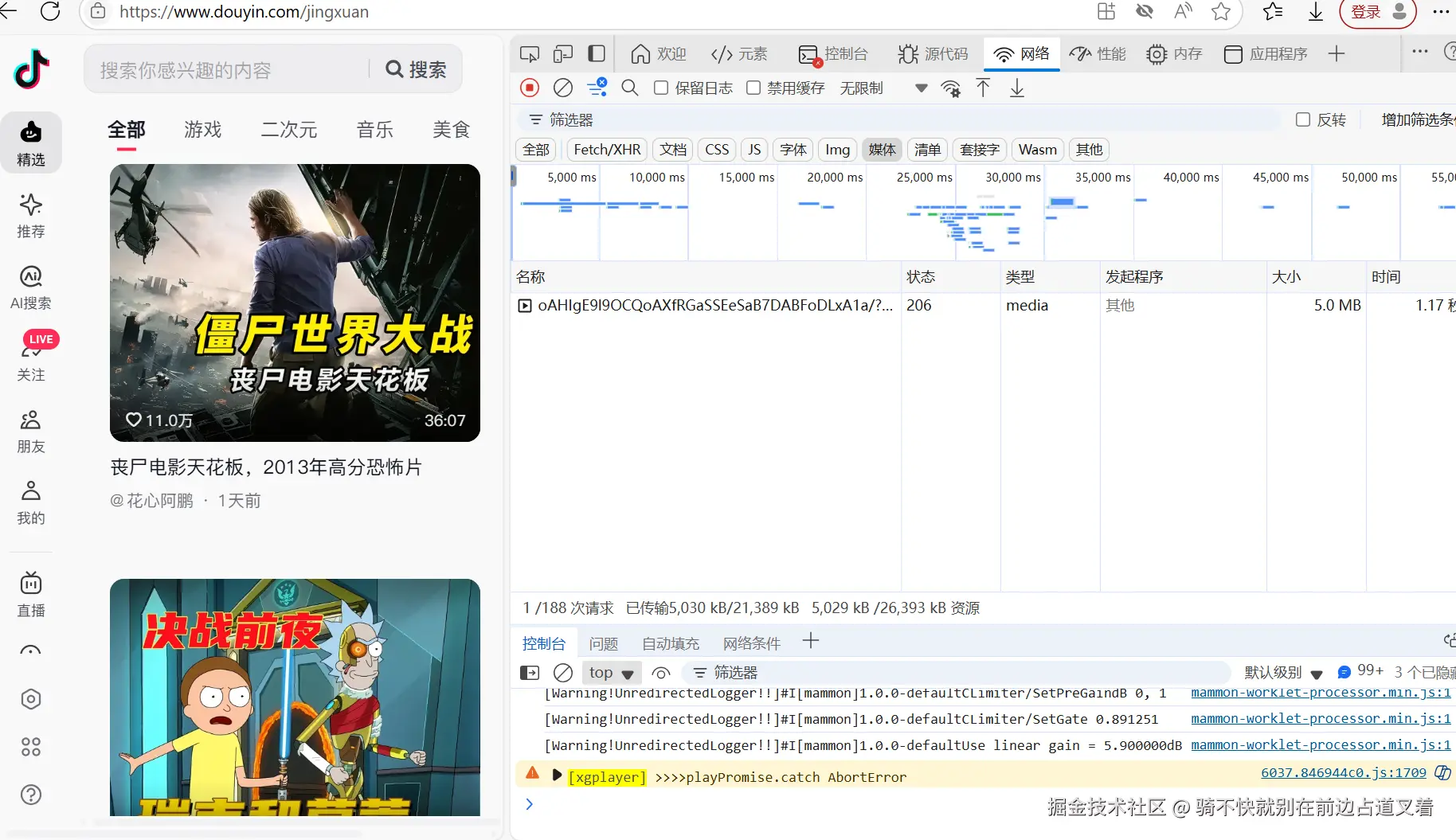This screenshot has width=1456, height=840.
Task: Enable the 保留日志 checkbox
Action: (x=661, y=88)
